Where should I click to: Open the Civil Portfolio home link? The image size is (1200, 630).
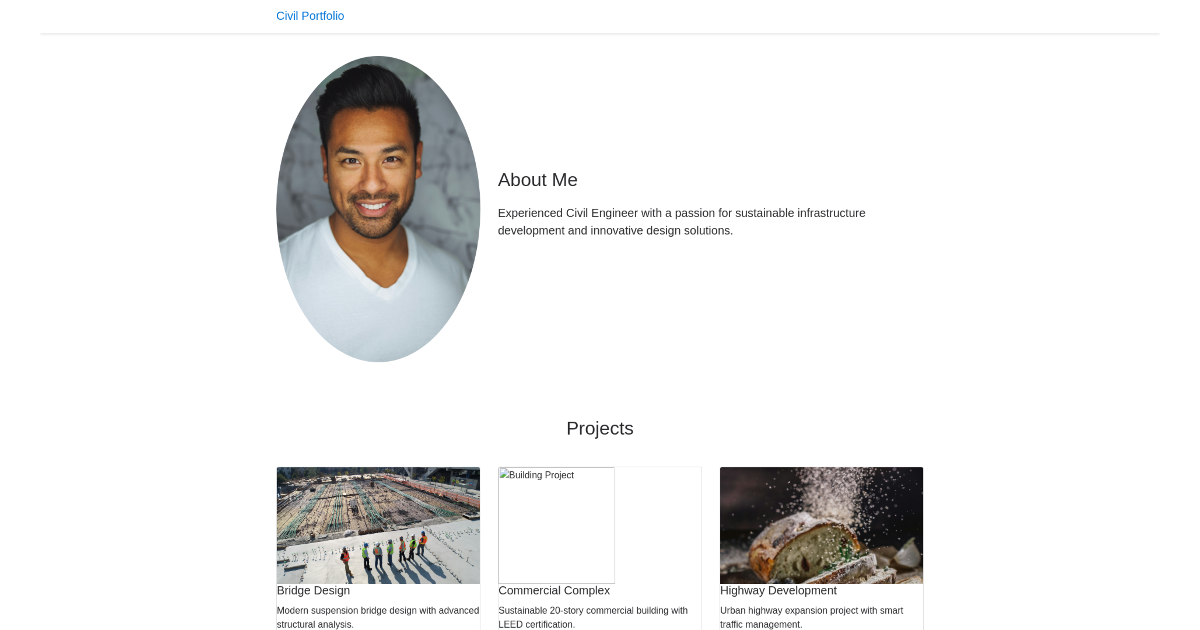[310, 16]
